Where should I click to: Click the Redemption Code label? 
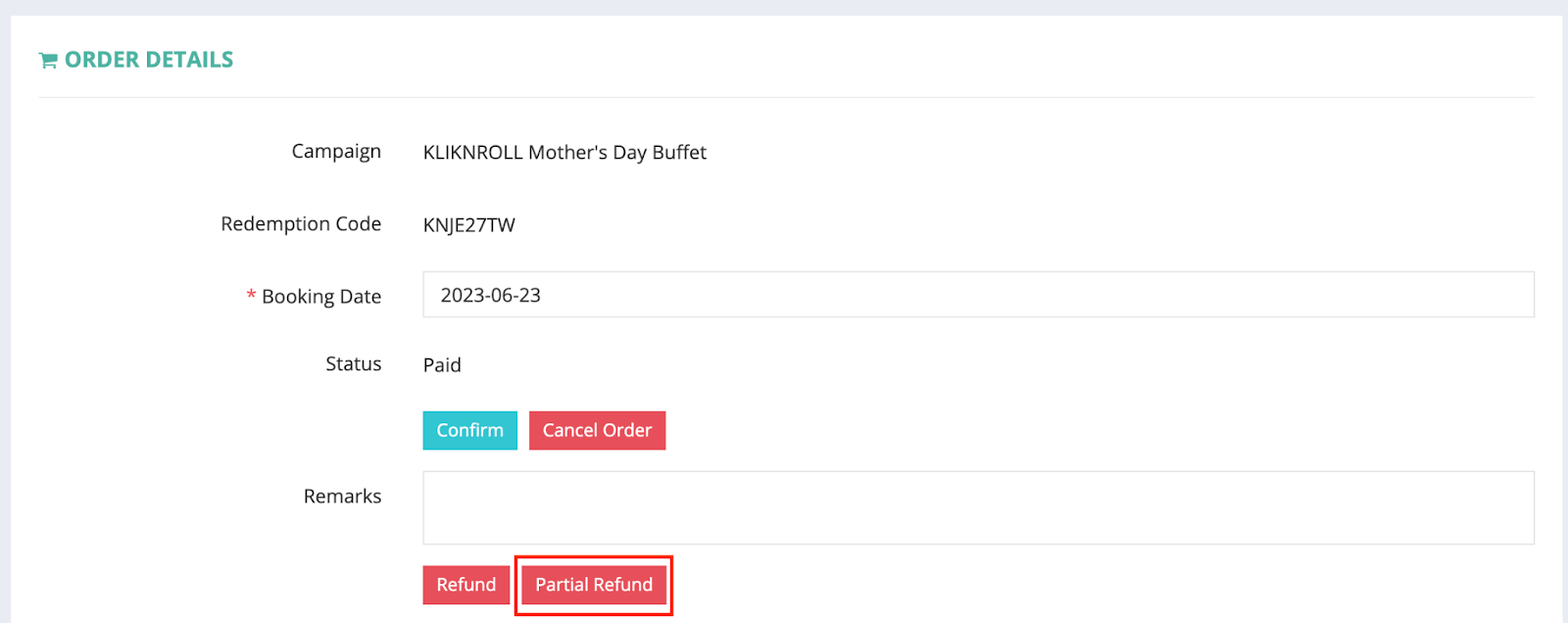click(x=301, y=224)
